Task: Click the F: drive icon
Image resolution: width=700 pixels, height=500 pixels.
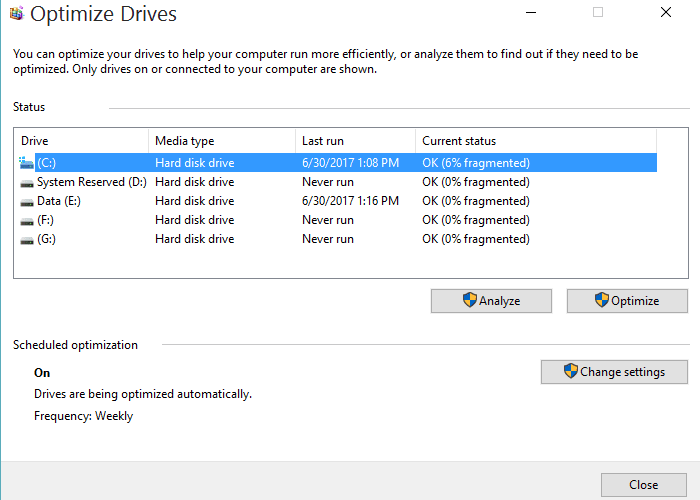Action: (x=27, y=221)
